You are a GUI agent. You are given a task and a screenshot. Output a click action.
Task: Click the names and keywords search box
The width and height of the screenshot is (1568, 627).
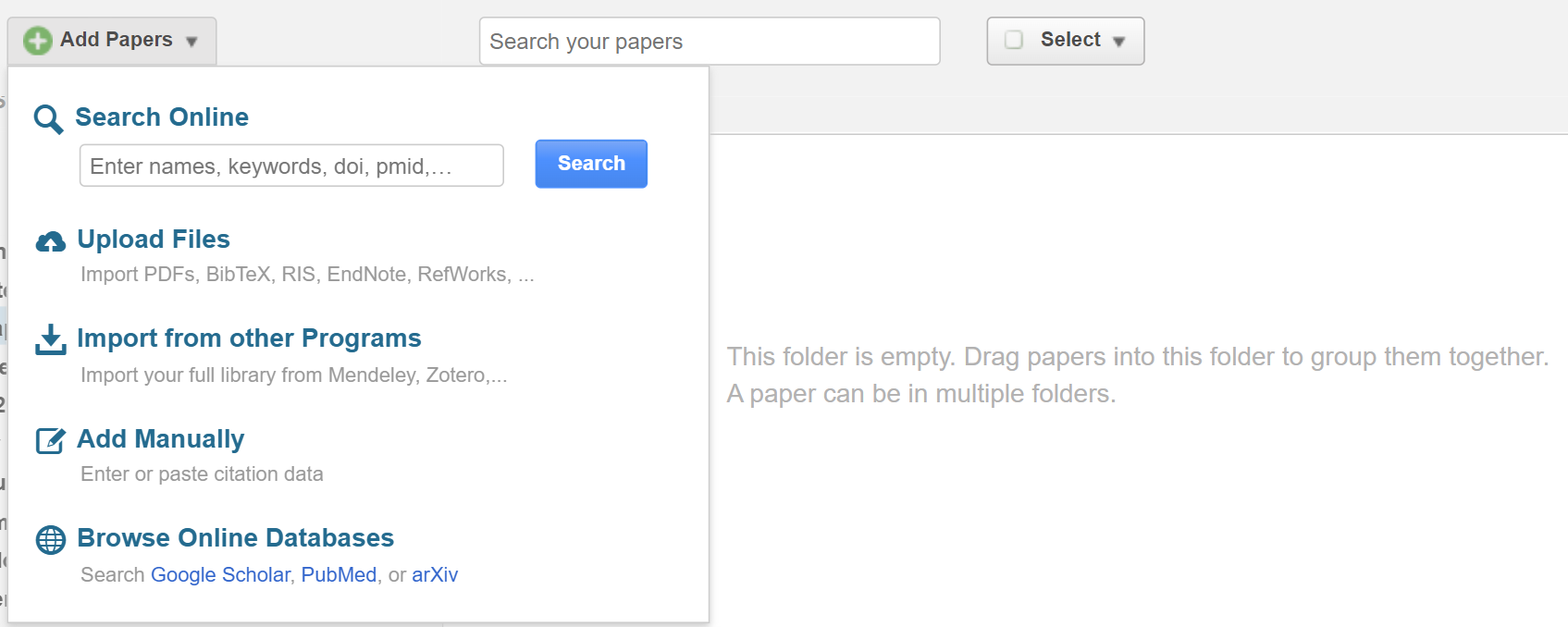[x=290, y=166]
